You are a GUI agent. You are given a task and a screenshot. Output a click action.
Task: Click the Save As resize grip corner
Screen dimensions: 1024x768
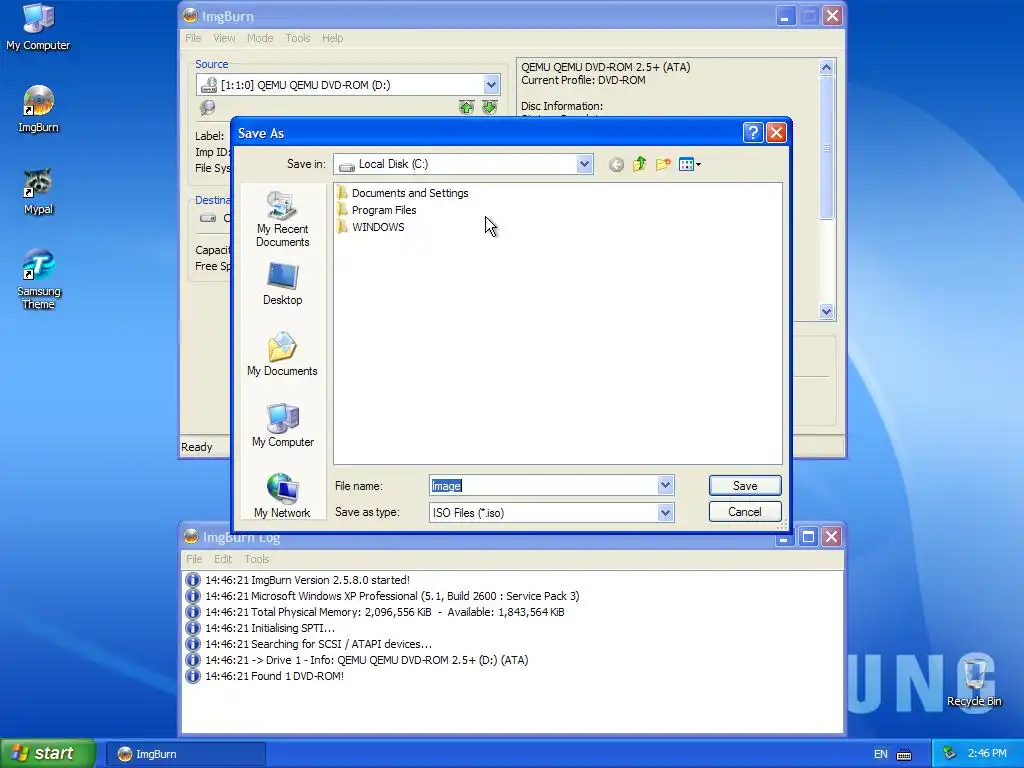pos(782,525)
